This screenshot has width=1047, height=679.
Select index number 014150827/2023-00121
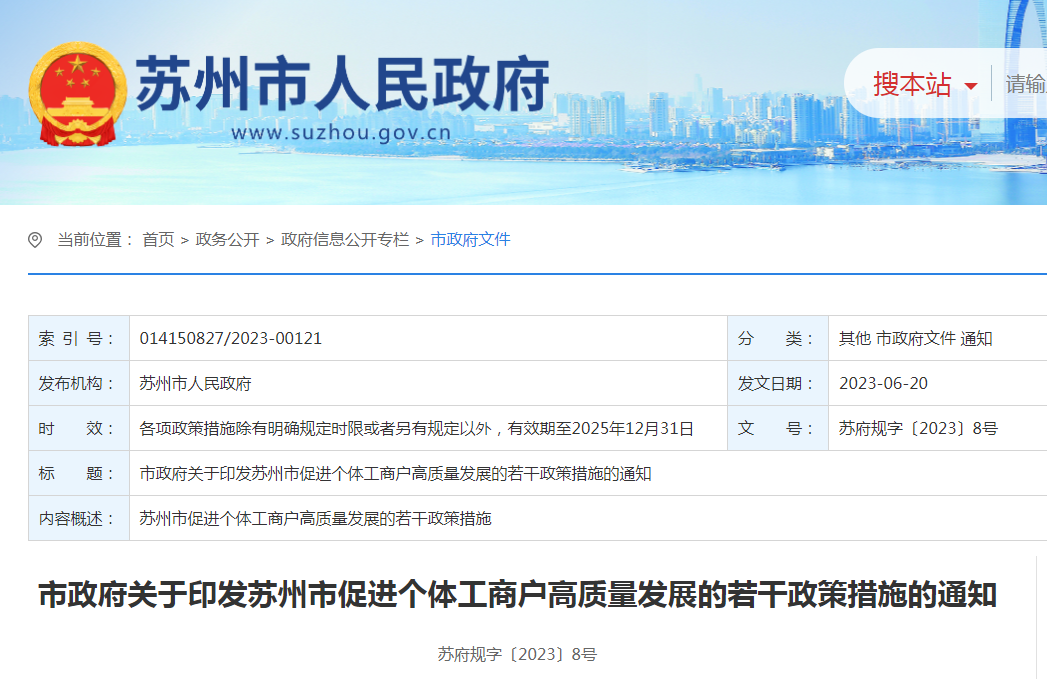[x=230, y=338]
